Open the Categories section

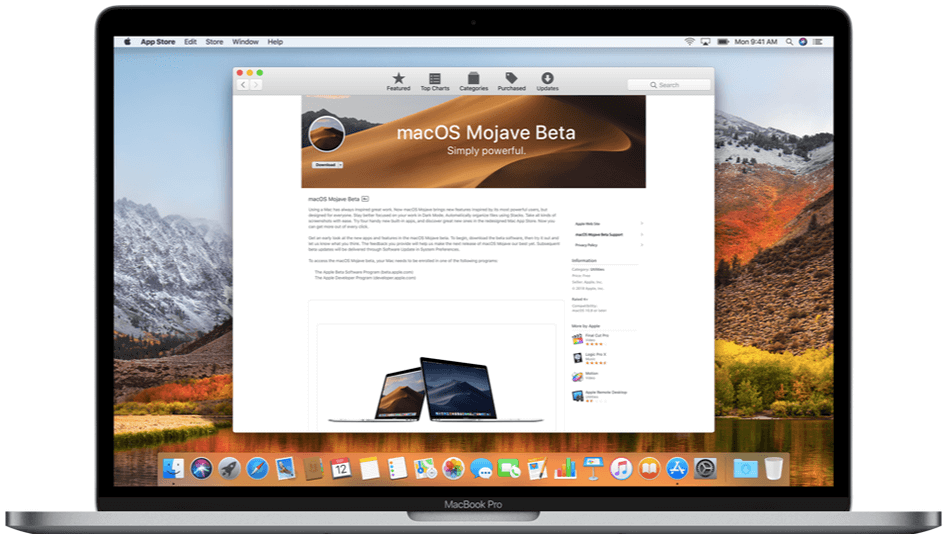473,81
